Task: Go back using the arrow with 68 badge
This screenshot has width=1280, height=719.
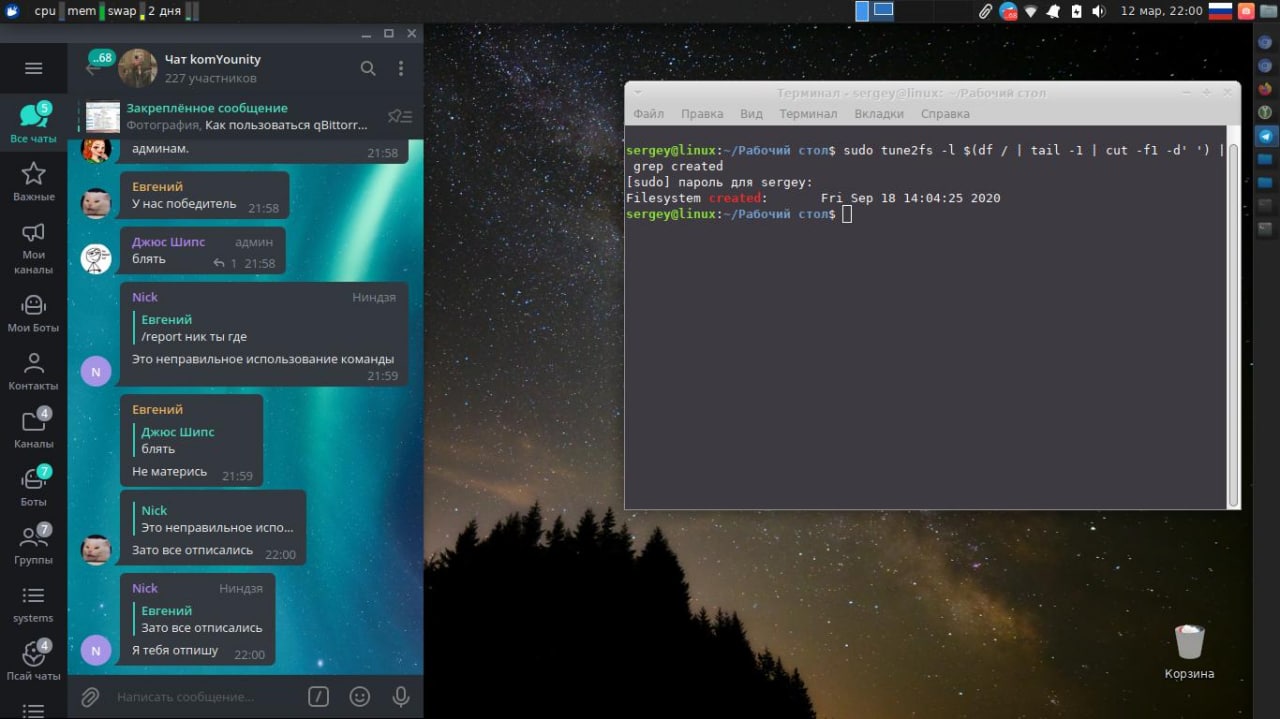Action: point(99,64)
